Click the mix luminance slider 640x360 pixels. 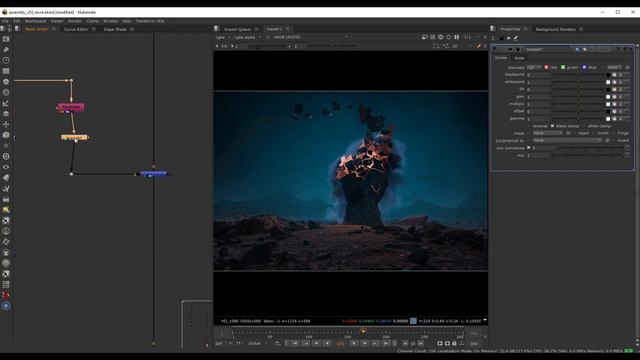click(591, 148)
